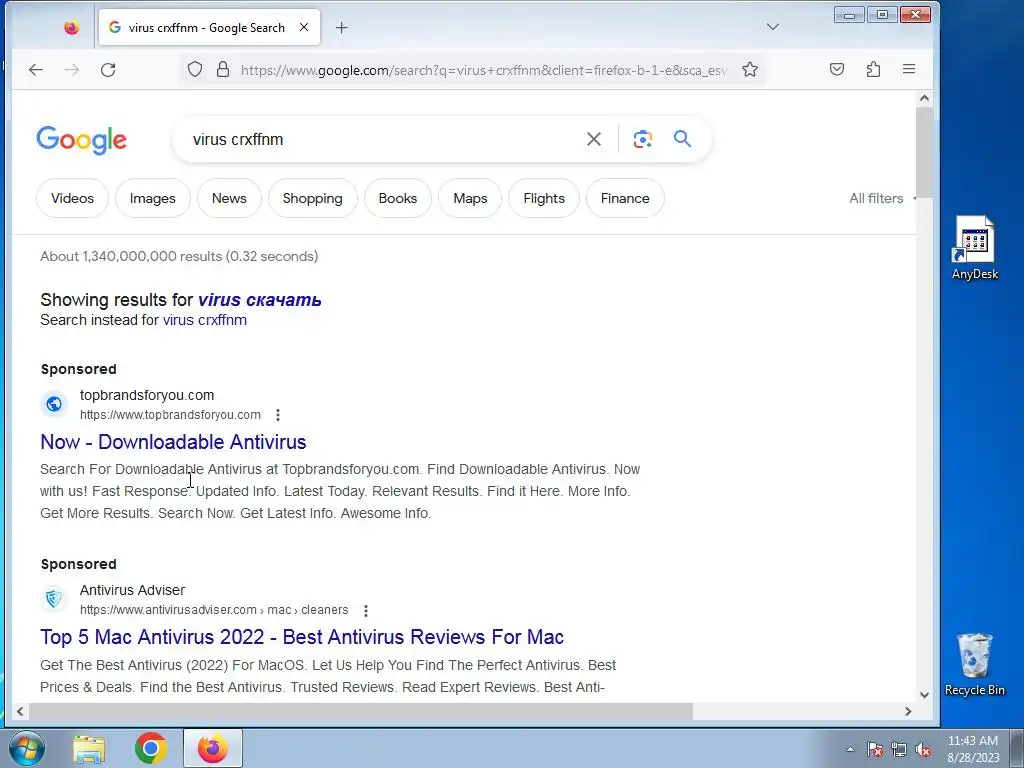
Task: Show hidden system tray icons
Action: 850,749
